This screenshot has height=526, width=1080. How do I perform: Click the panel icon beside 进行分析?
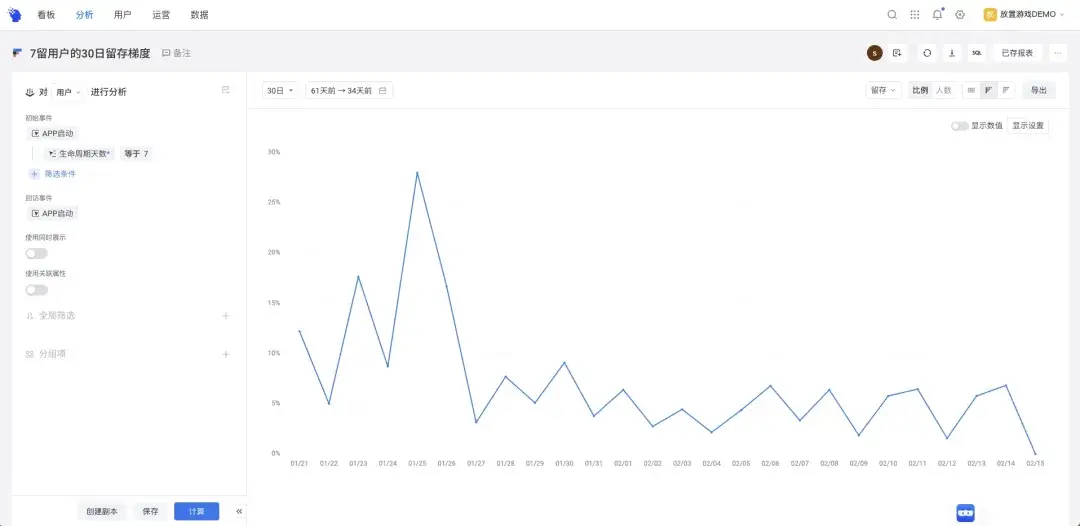(x=225, y=90)
